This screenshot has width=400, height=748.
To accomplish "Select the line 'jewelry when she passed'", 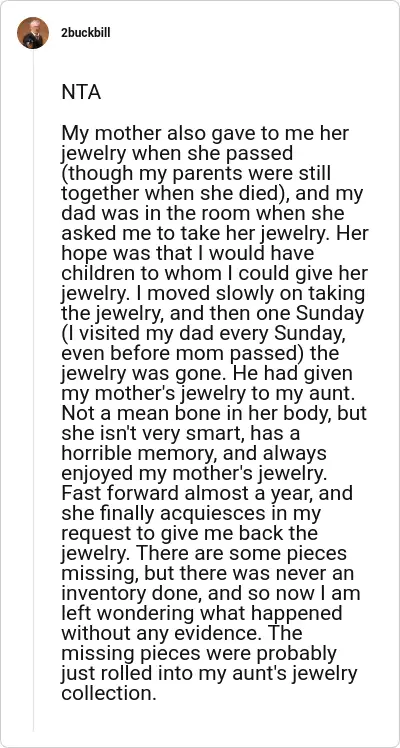I will (176, 154).
